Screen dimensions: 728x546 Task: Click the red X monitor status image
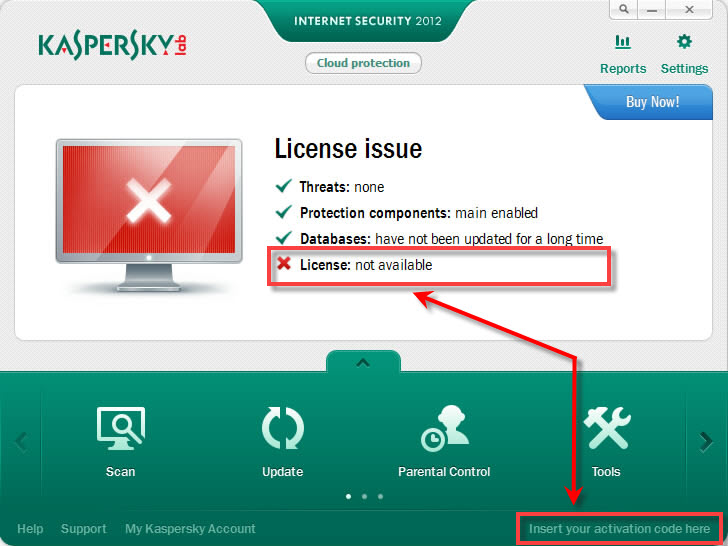click(149, 214)
